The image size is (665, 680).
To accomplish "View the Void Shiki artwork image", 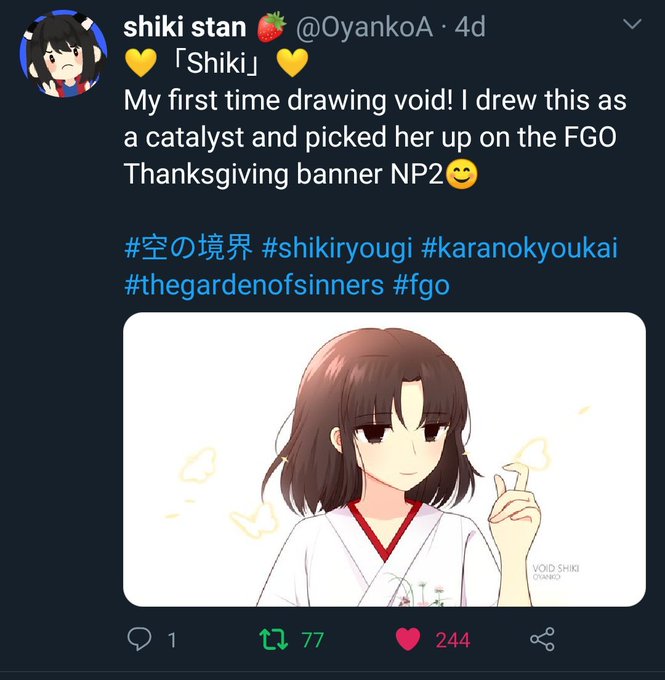I will (x=384, y=459).
